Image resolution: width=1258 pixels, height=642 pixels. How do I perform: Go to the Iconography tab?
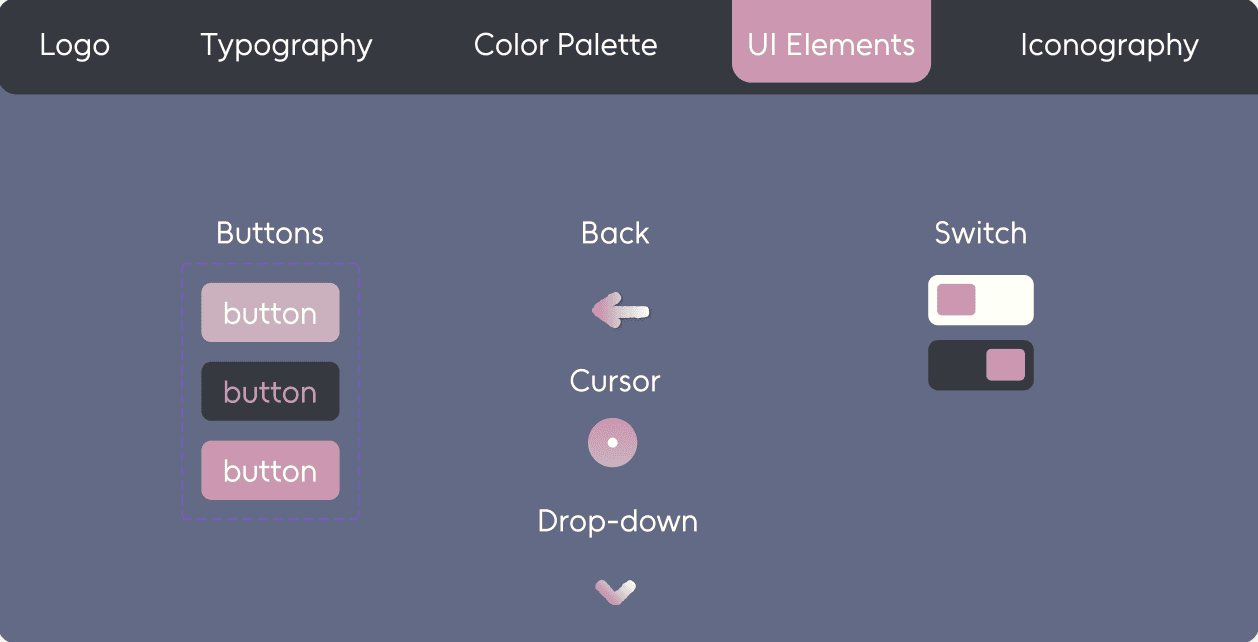(1109, 46)
